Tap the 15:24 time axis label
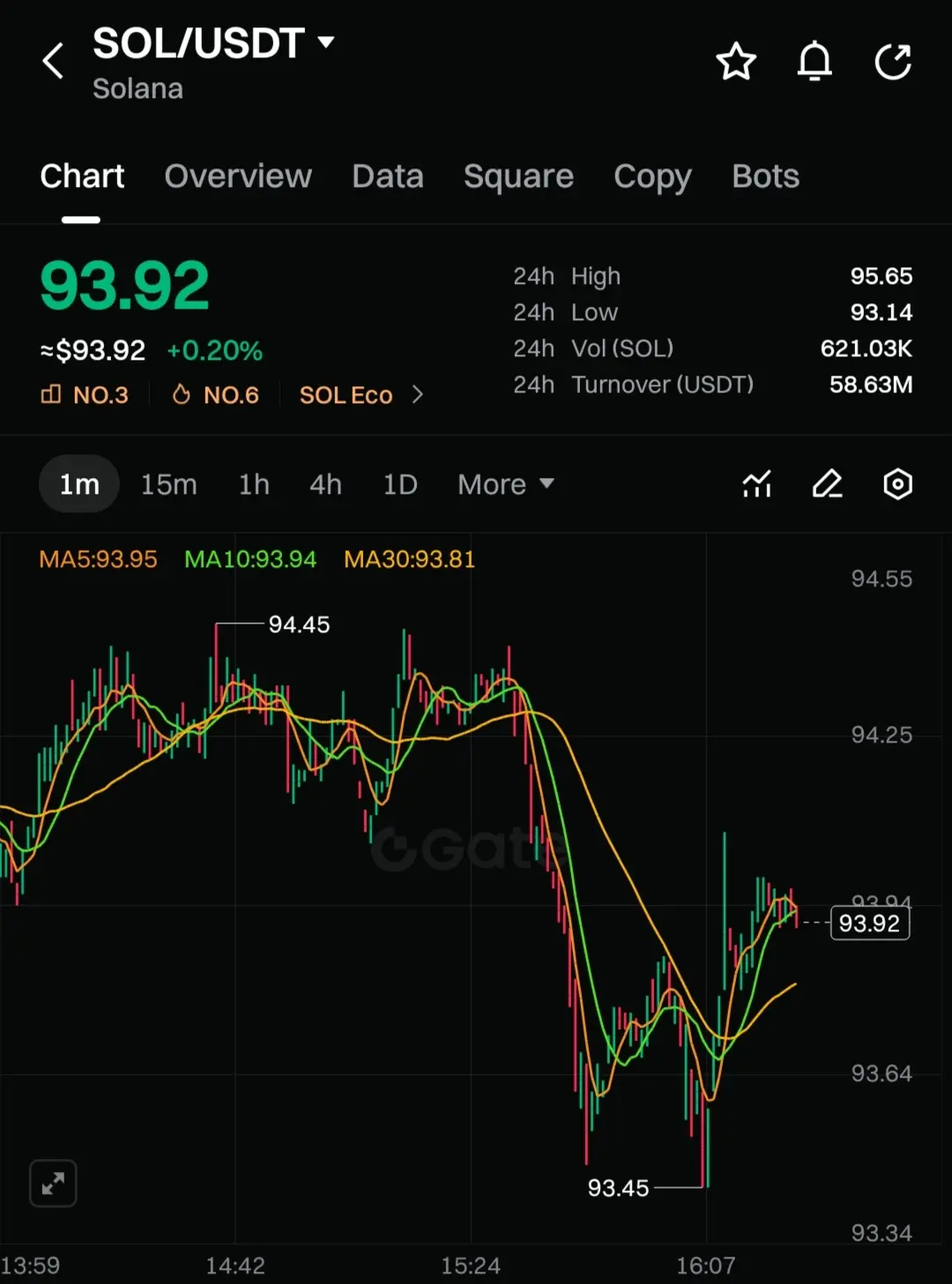The image size is (952, 1284). [x=471, y=1265]
